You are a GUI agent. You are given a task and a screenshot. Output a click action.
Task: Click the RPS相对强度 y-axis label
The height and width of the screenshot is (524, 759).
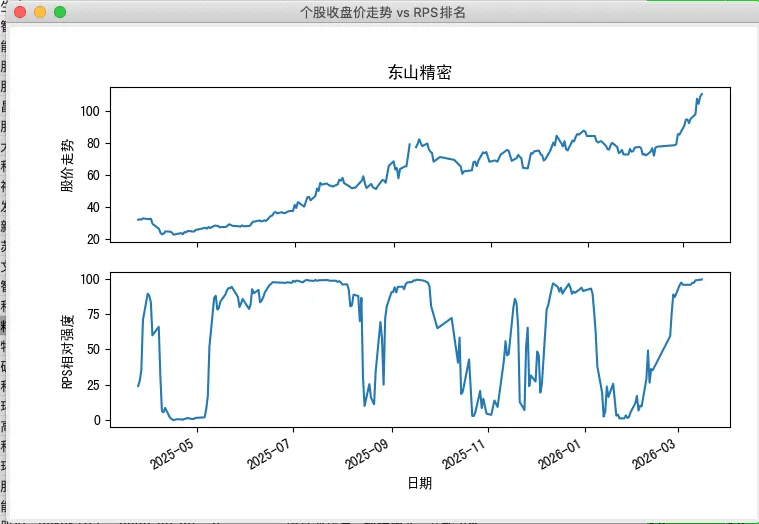click(x=67, y=351)
